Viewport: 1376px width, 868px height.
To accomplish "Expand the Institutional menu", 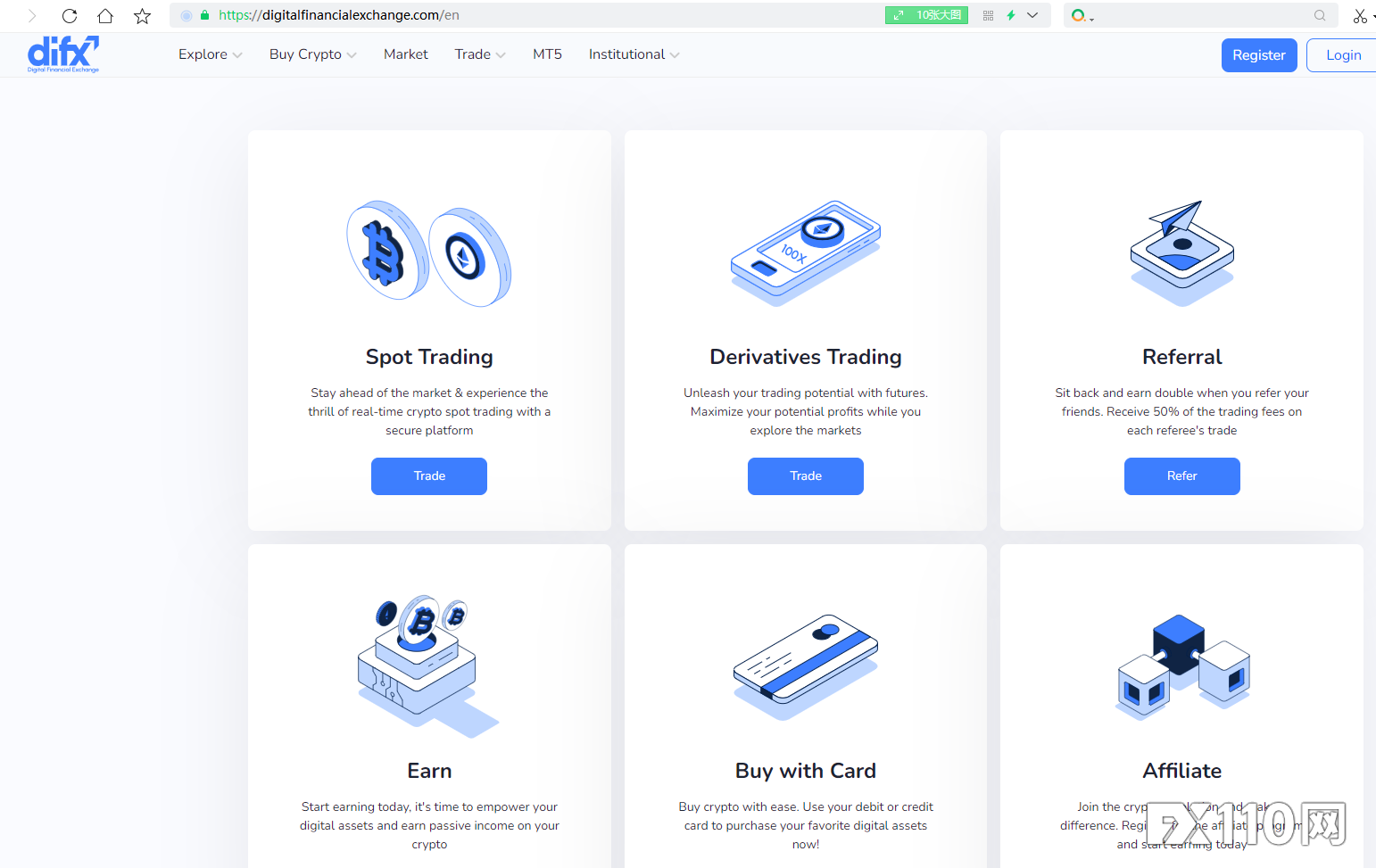I will pos(634,54).
